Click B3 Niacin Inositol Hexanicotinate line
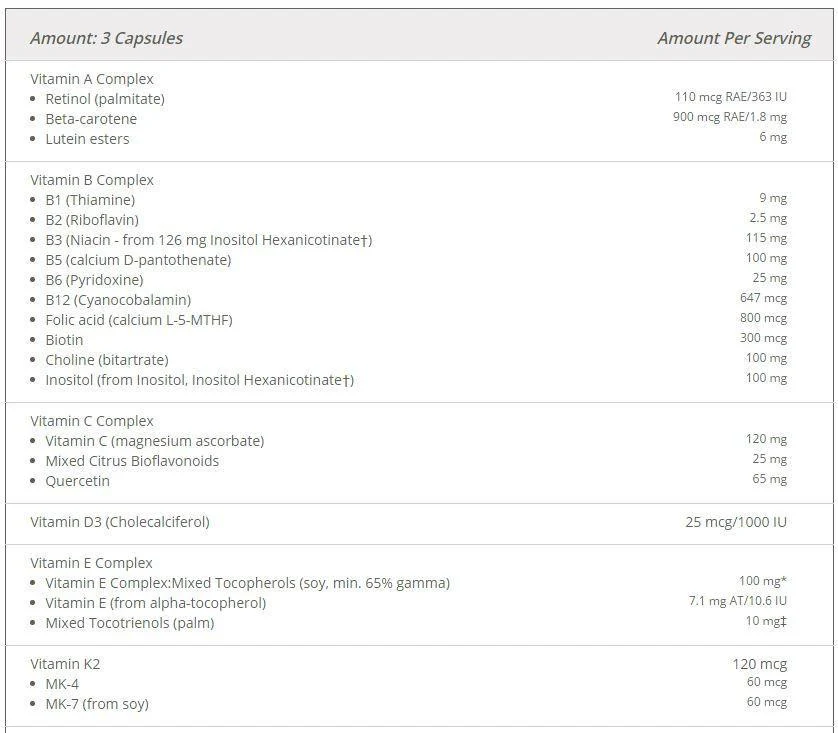The height and width of the screenshot is (733, 838). click(x=208, y=240)
